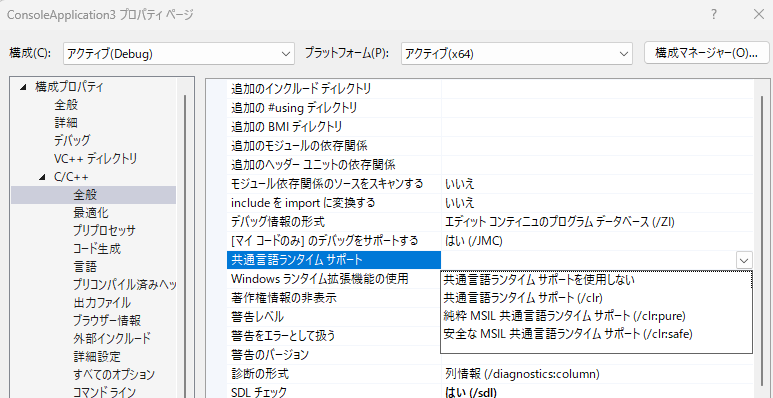Select 詳細 in the tree
773x398 pixels.
pyautogui.click(x=66, y=123)
